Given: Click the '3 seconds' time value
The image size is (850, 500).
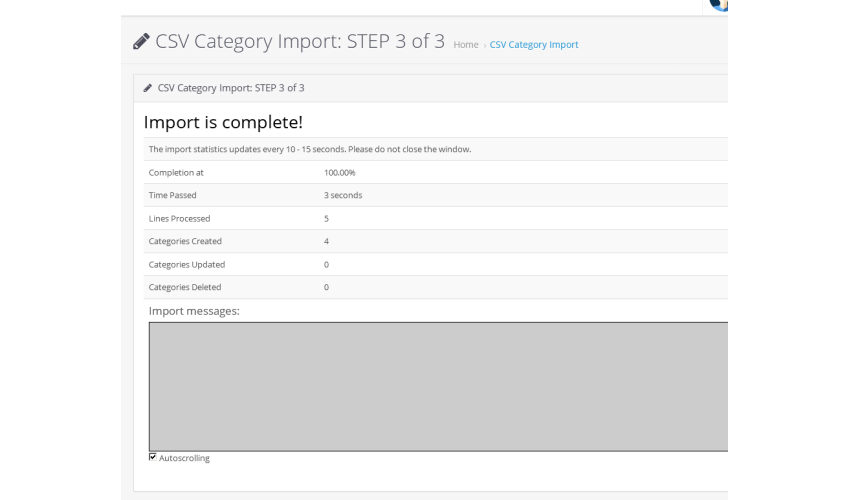Looking at the screenshot, I should (x=343, y=195).
